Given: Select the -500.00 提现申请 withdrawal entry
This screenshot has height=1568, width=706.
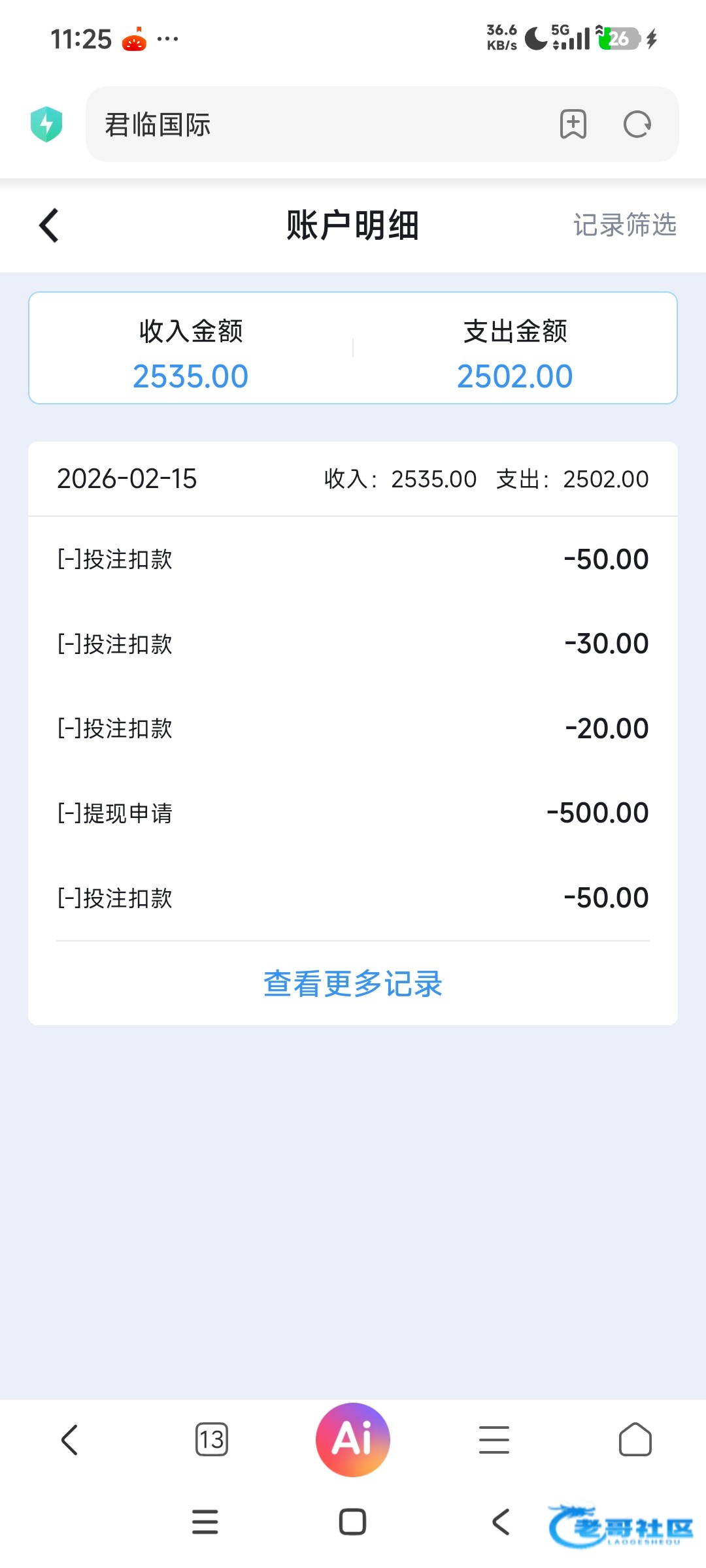Looking at the screenshot, I should coord(353,813).
